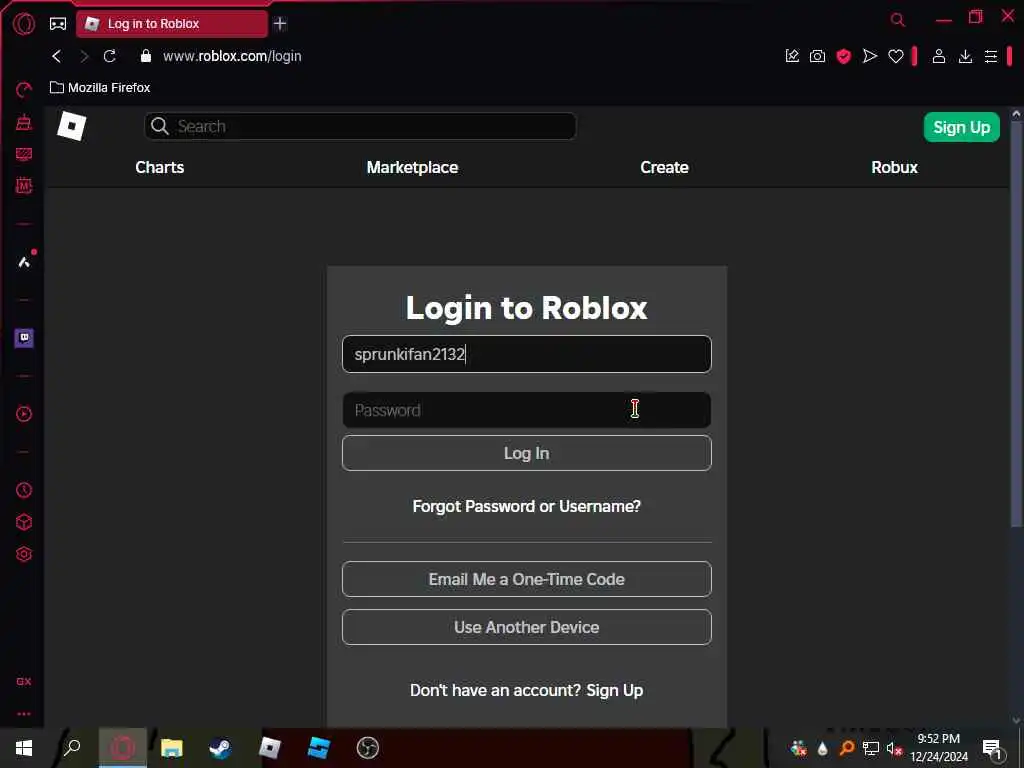Take a snapshot with camera icon
Viewport: 1024px width, 768px height.
[817, 57]
